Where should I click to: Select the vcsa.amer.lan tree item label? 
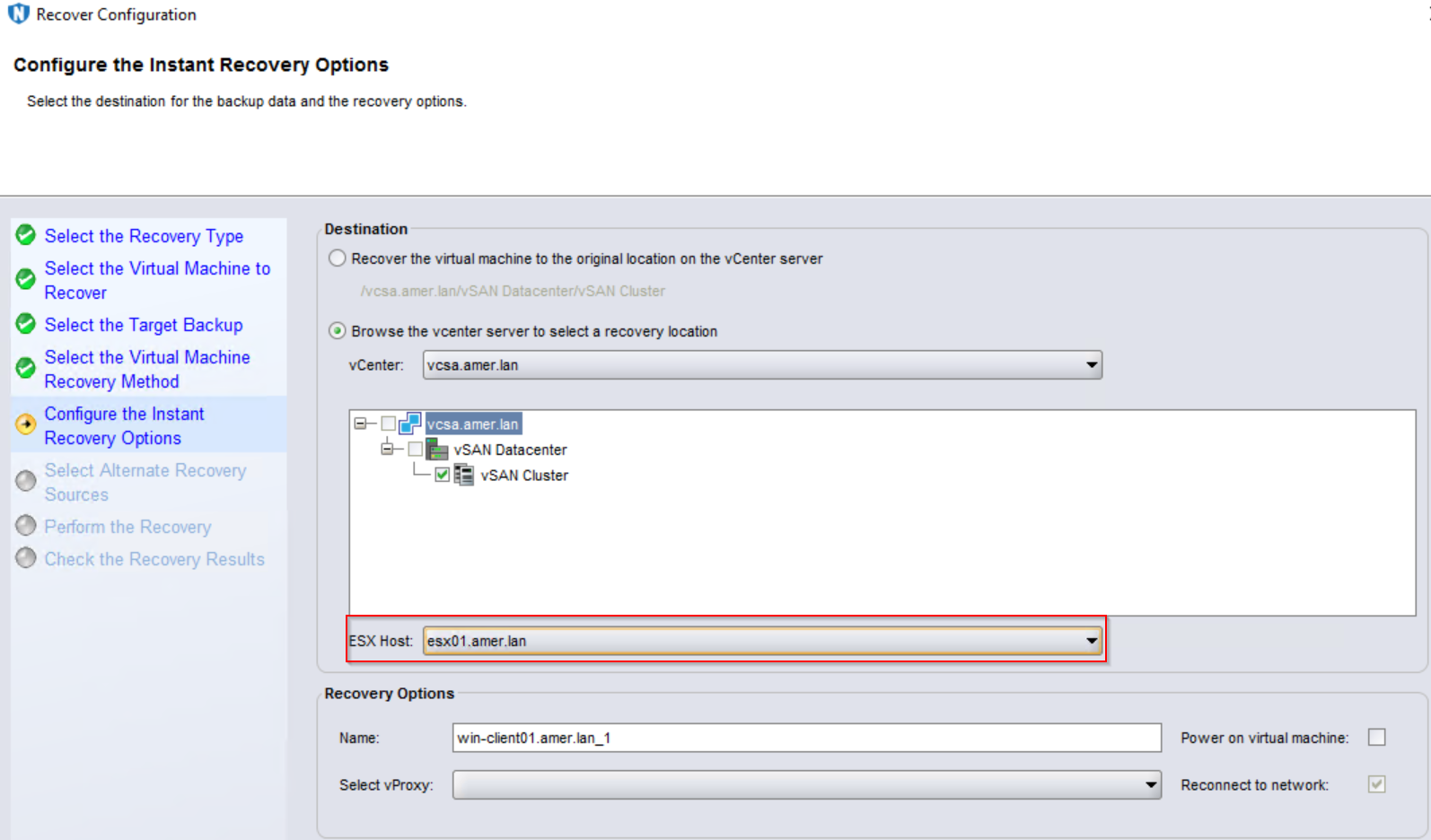[x=473, y=424]
